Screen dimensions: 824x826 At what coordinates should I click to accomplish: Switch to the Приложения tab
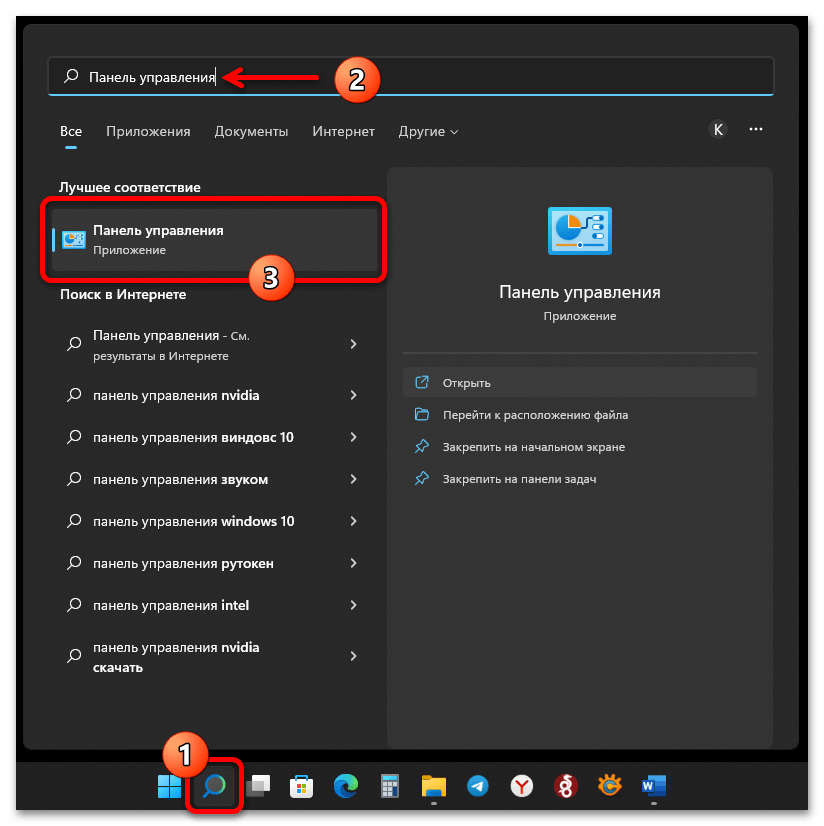tap(148, 132)
